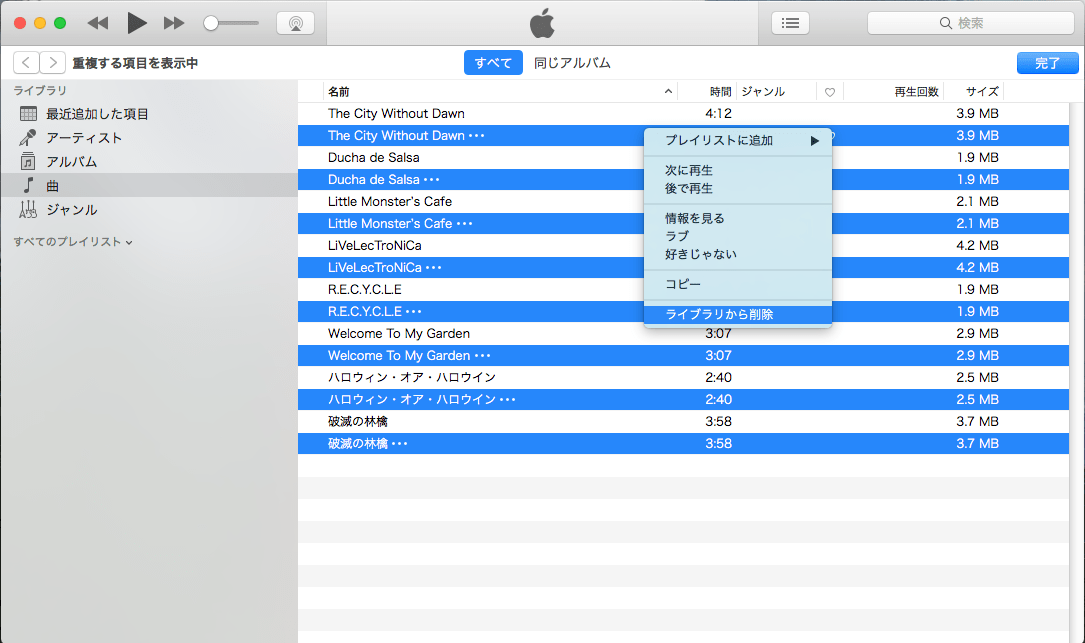
Task: Select the unhighlighted Ducha de Salsa row
Action: (683, 157)
